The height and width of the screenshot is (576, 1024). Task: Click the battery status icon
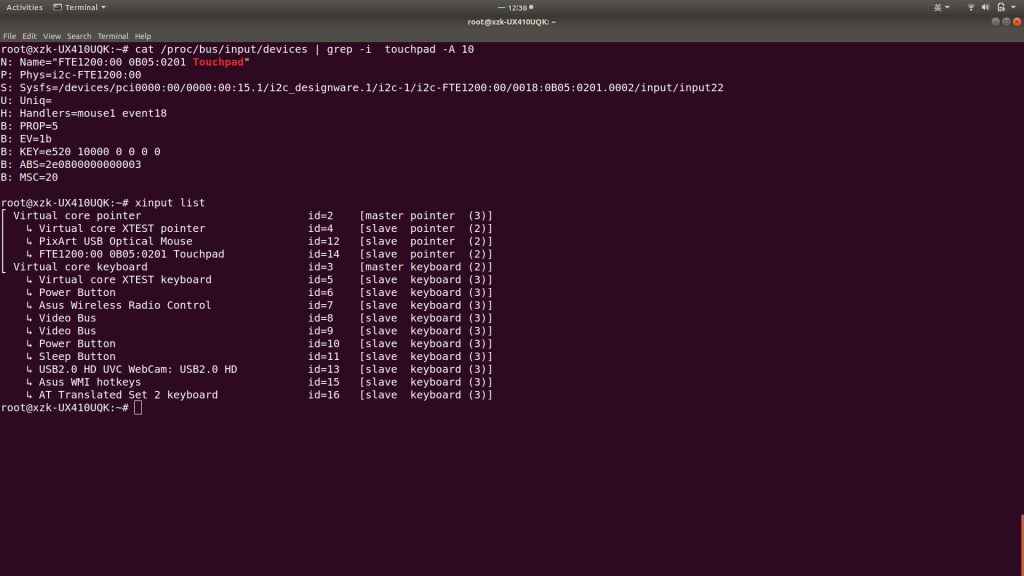coord(1001,8)
